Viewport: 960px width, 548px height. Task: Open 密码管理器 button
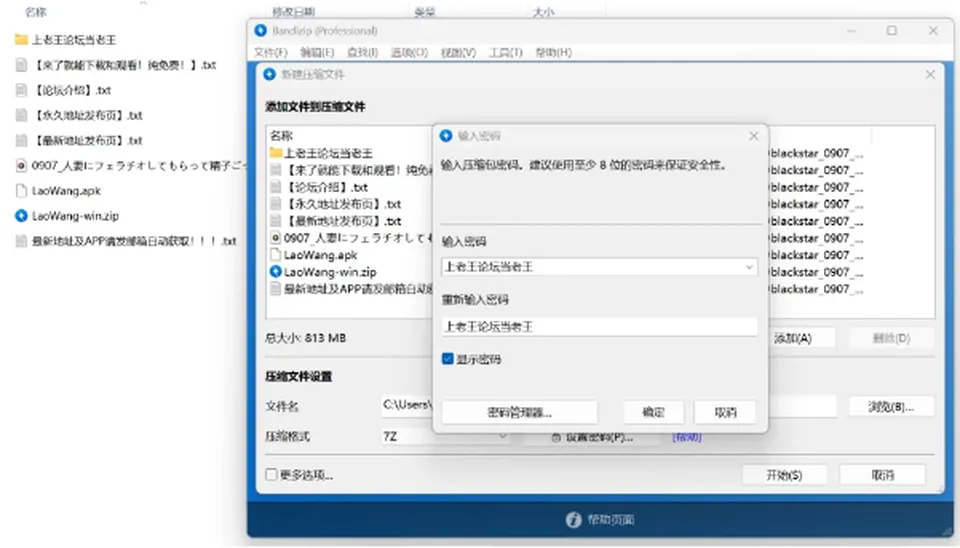[519, 412]
